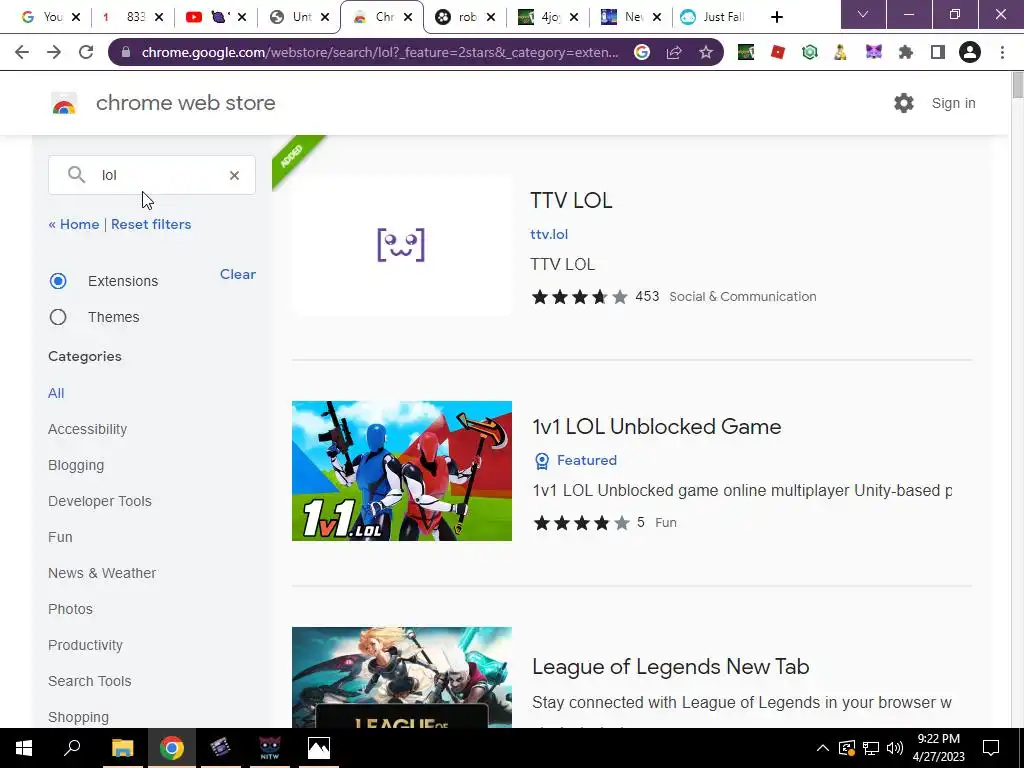Open the Extensions puzzle piece menu
1024x768 pixels.
tap(906, 52)
